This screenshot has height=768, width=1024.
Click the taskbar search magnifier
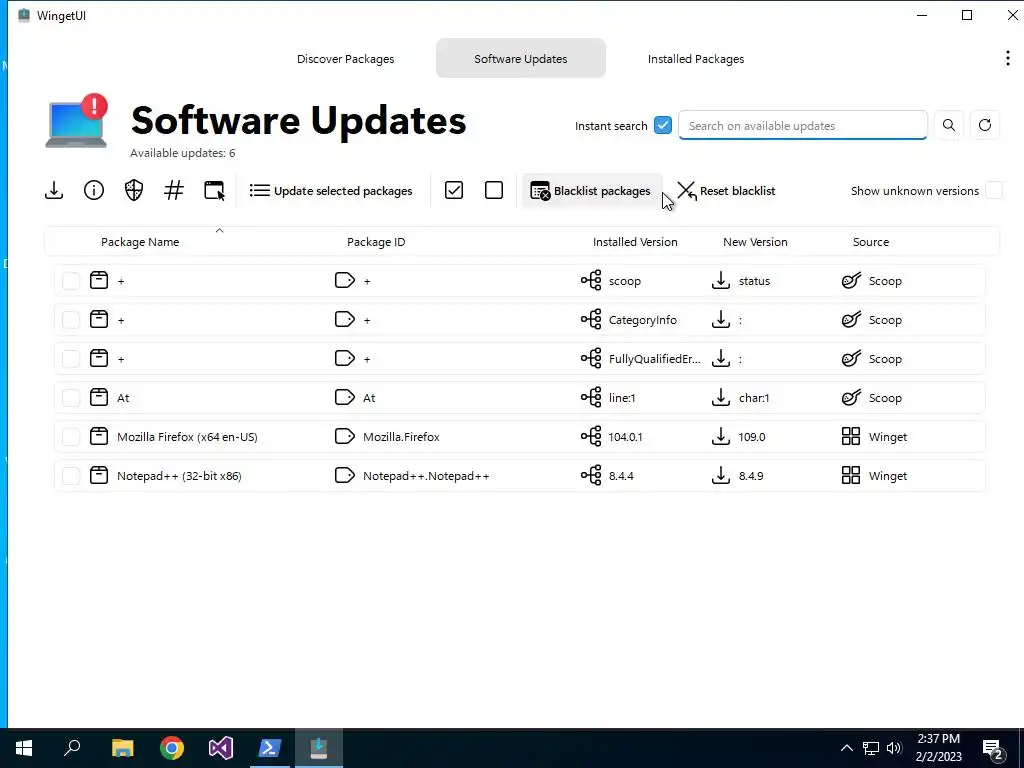coord(72,748)
